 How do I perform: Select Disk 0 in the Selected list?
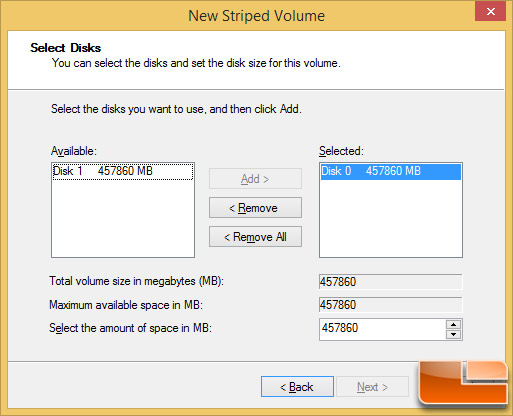click(x=391, y=171)
